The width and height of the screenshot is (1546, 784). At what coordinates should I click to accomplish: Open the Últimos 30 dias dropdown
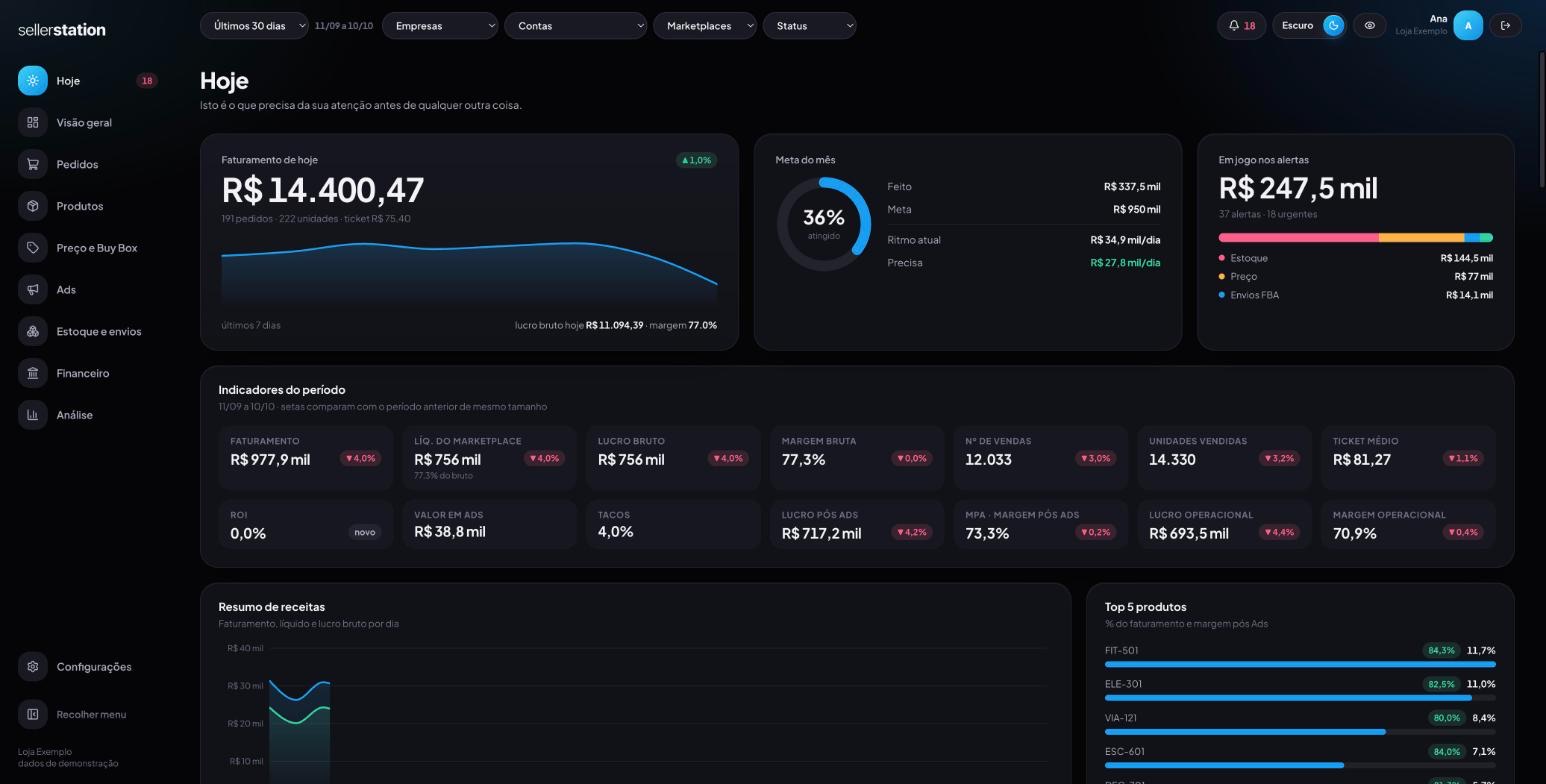pos(254,26)
